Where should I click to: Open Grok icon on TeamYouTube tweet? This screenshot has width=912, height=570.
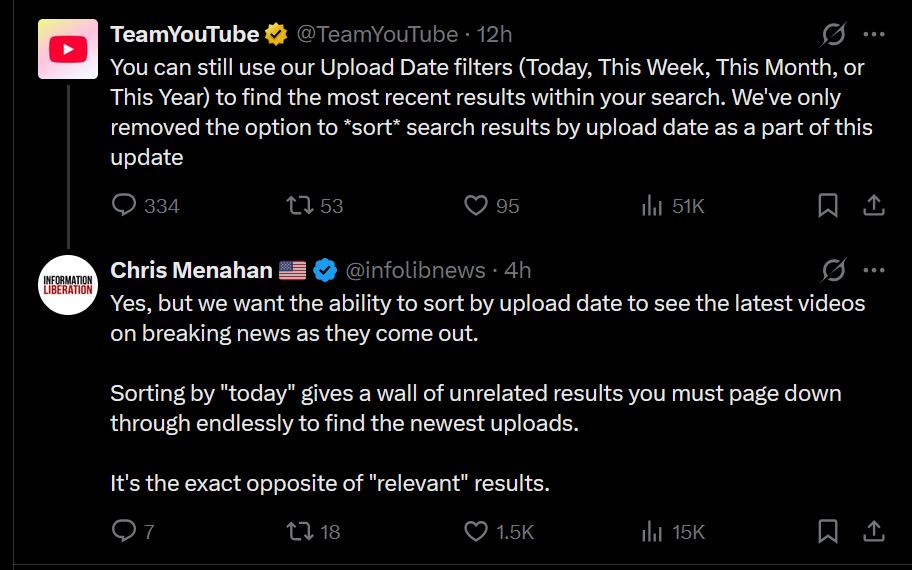pyautogui.click(x=833, y=34)
